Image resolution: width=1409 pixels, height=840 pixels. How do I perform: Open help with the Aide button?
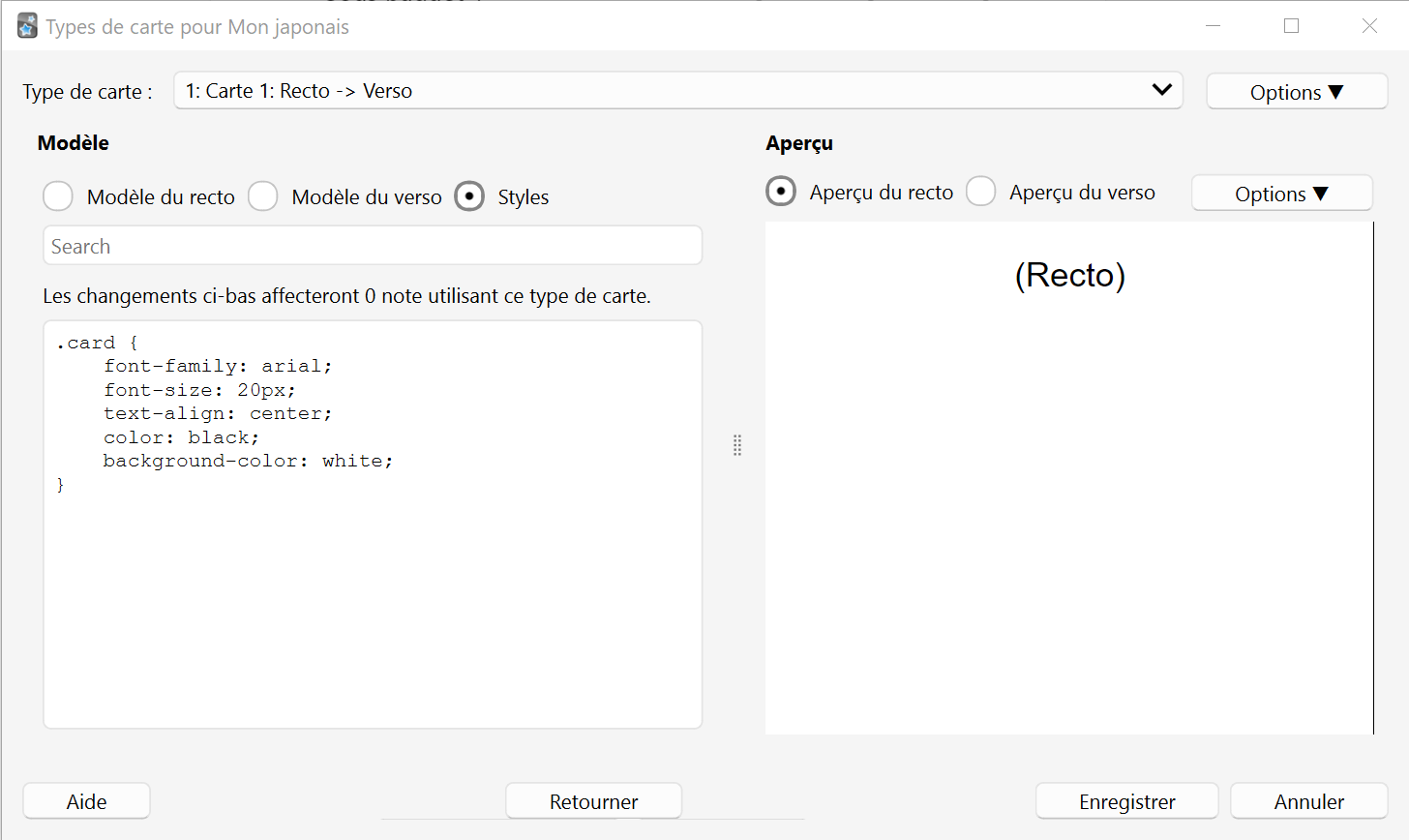(86, 801)
